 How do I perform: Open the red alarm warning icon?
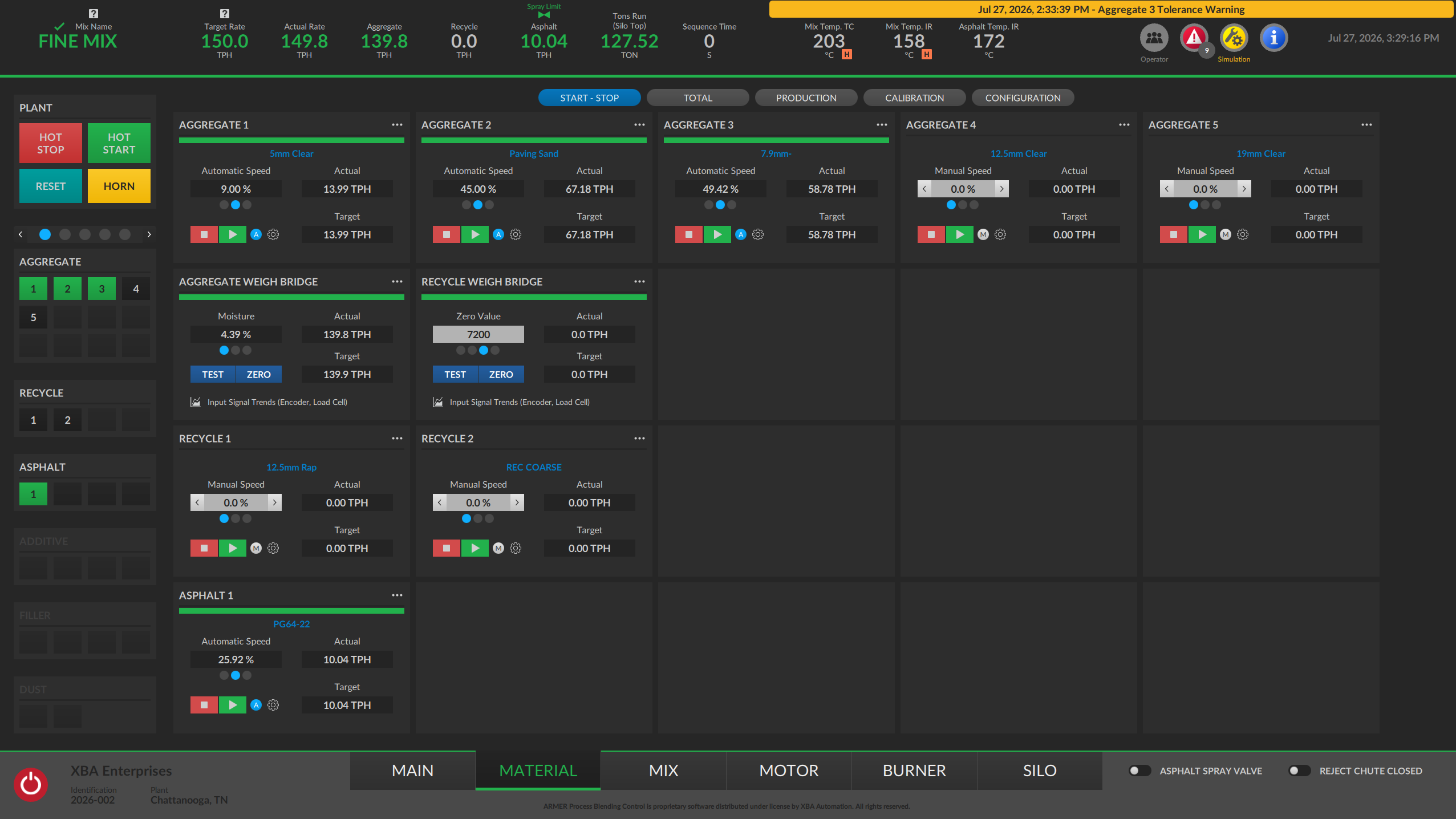(x=1194, y=38)
